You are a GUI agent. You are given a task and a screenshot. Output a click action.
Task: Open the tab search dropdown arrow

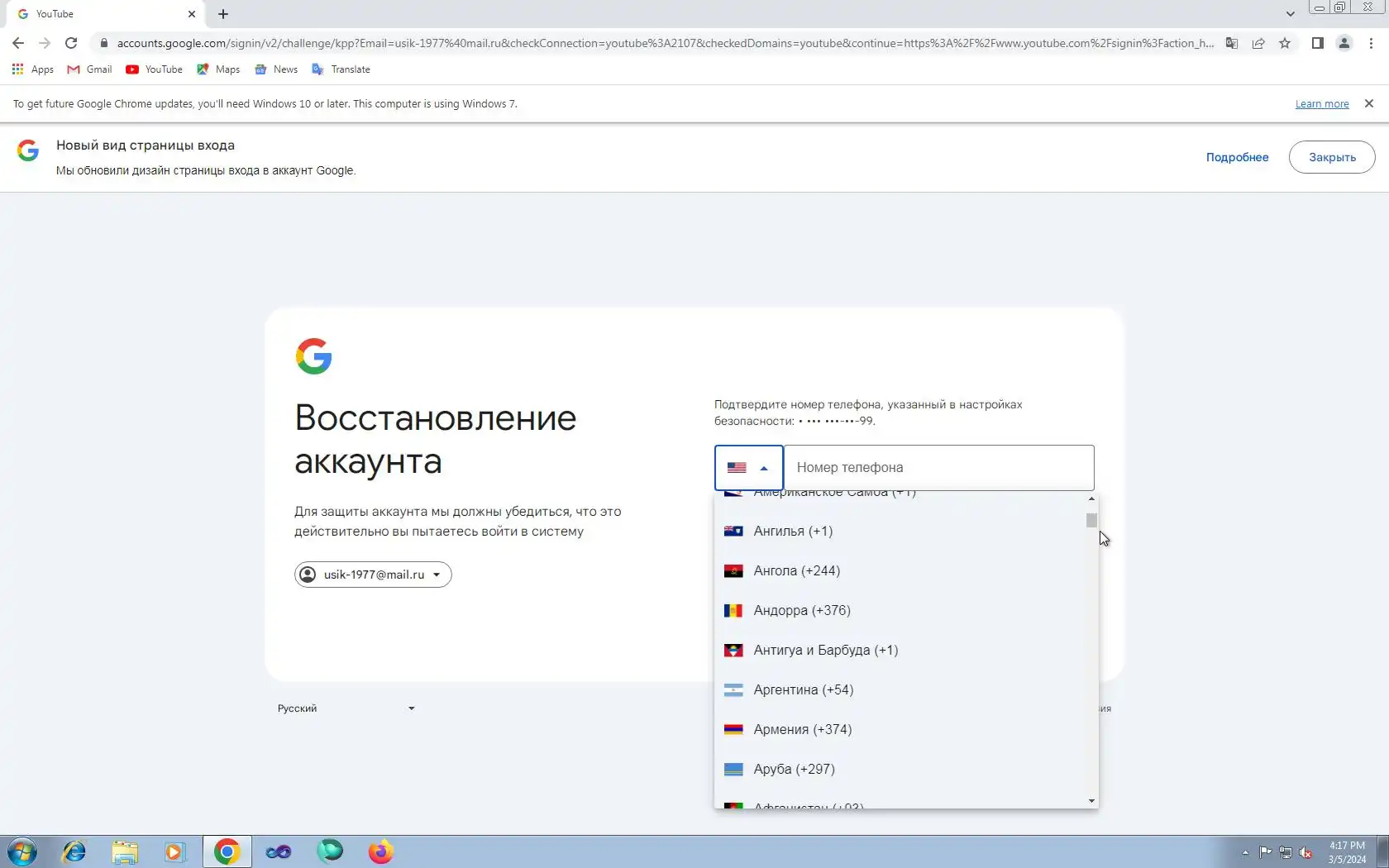tap(1290, 14)
